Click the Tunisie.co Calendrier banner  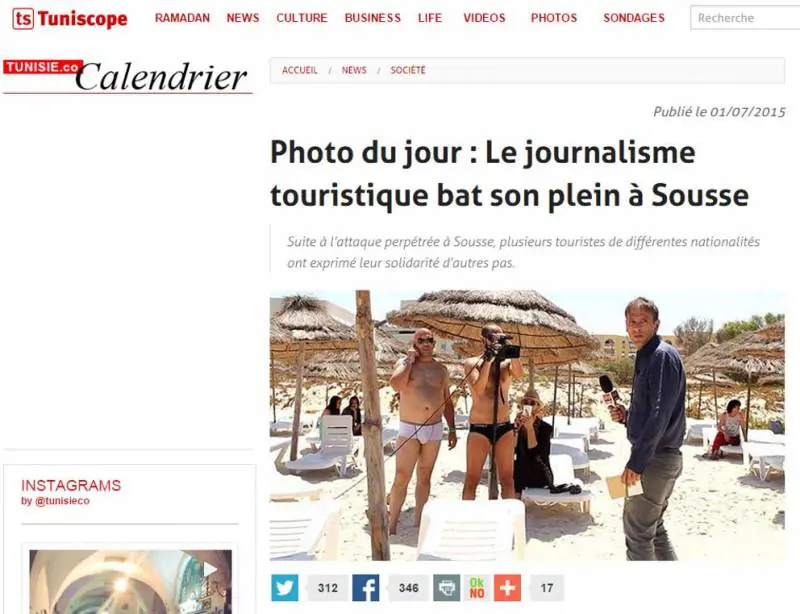click(x=128, y=77)
